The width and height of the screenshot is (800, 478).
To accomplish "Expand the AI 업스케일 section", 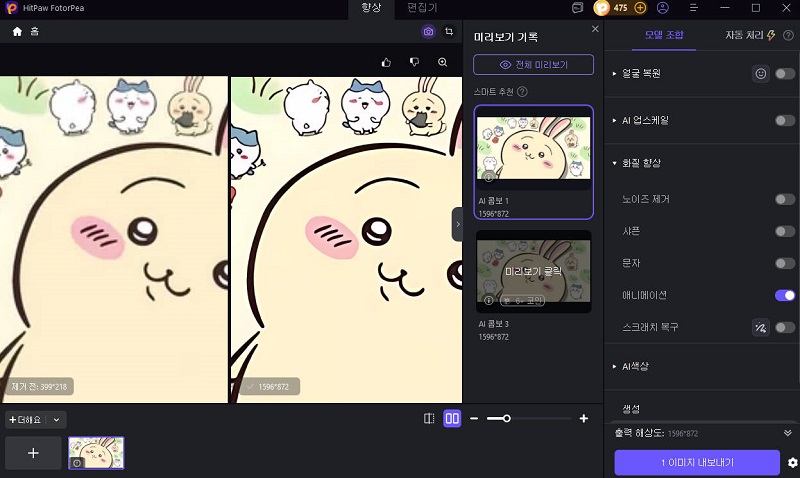I will pyautogui.click(x=614, y=120).
